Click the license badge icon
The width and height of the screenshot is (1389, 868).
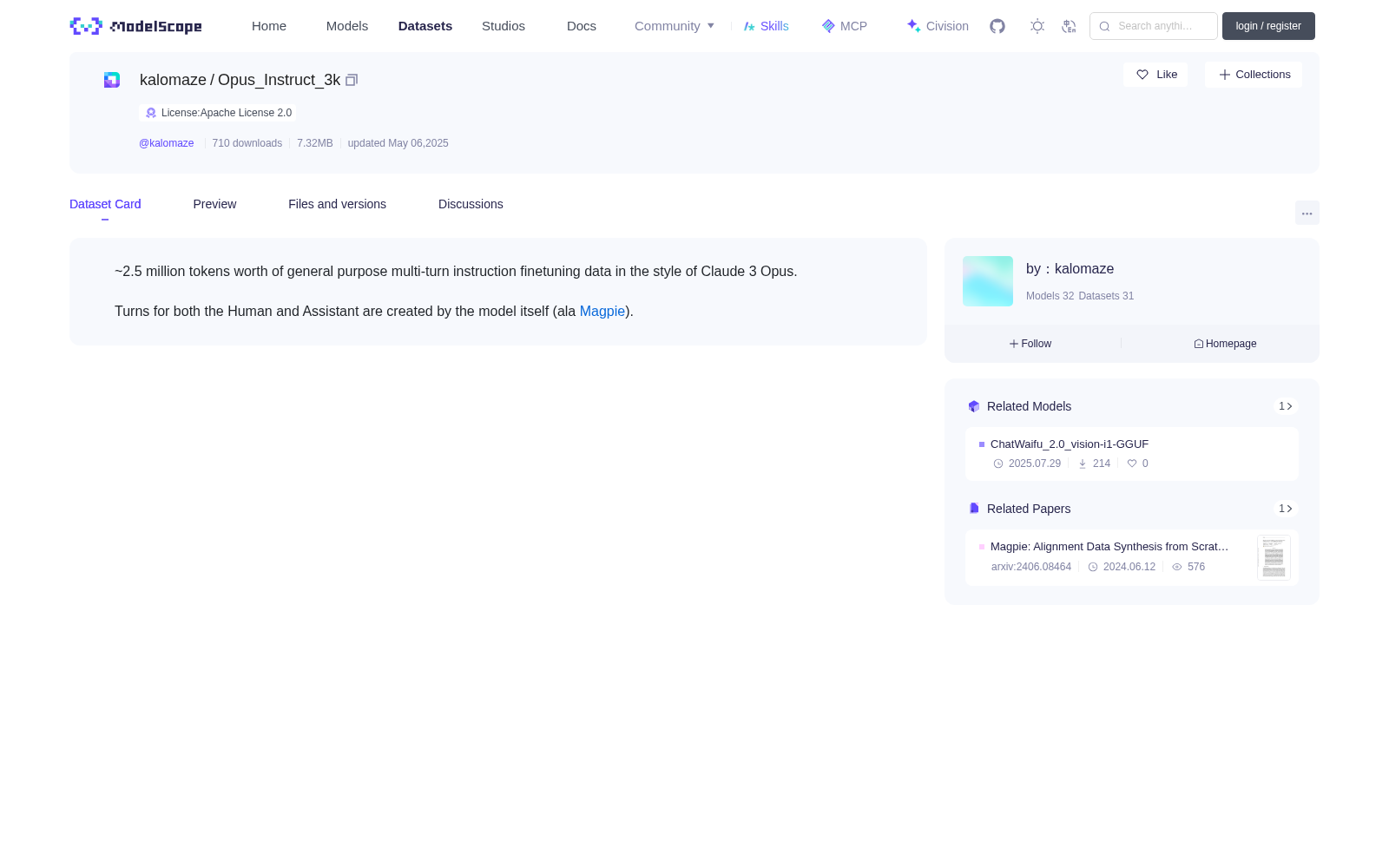151,113
